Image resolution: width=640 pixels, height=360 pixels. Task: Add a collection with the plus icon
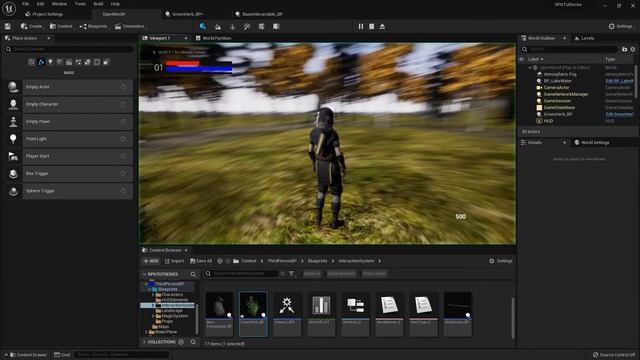pos(181,342)
